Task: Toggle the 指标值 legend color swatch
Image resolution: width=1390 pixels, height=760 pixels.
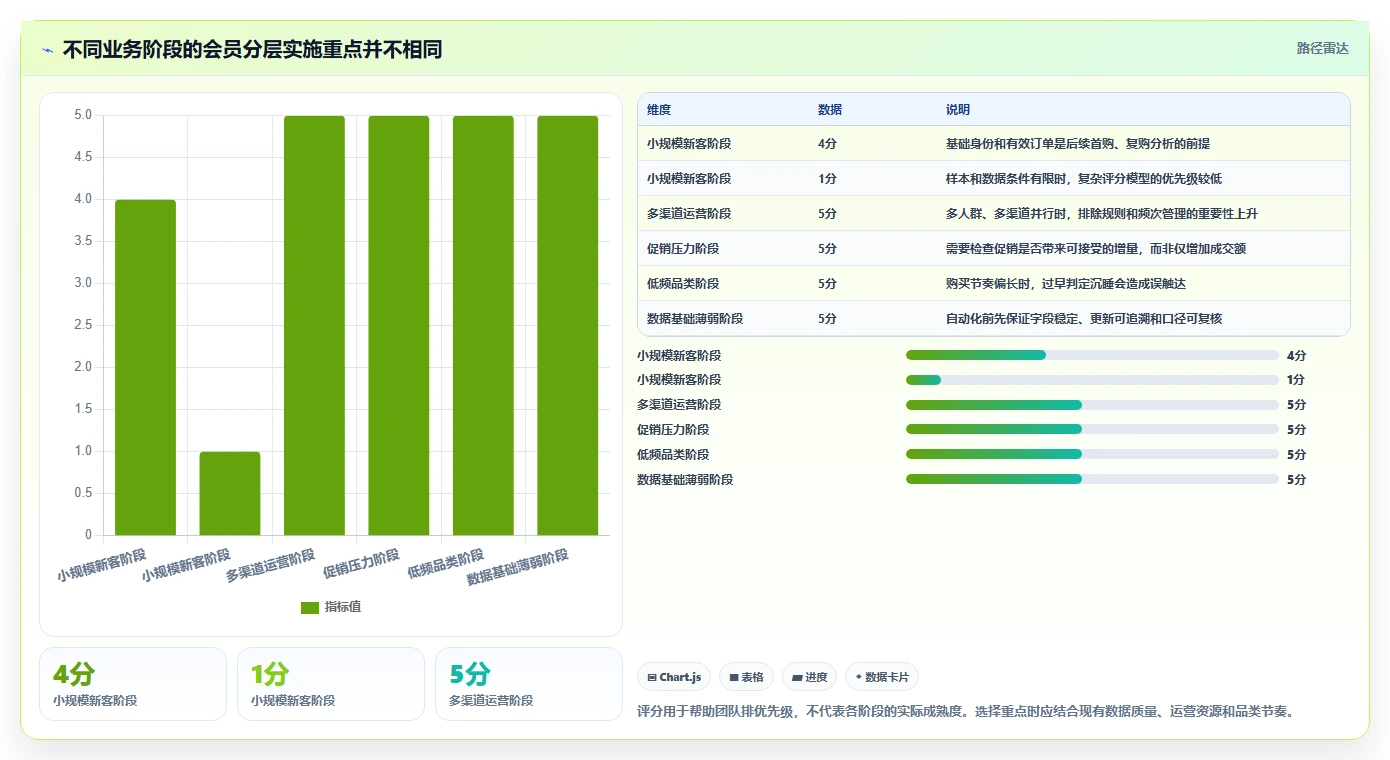Action: [x=310, y=607]
